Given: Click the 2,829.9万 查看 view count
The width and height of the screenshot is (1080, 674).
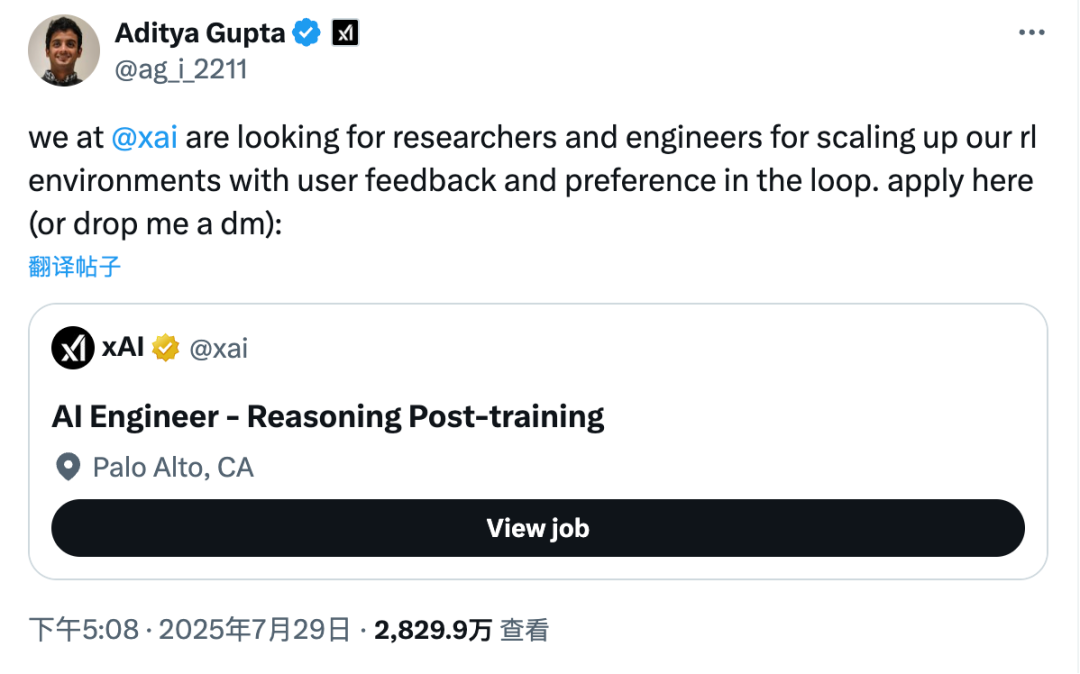Looking at the screenshot, I should click(x=461, y=630).
